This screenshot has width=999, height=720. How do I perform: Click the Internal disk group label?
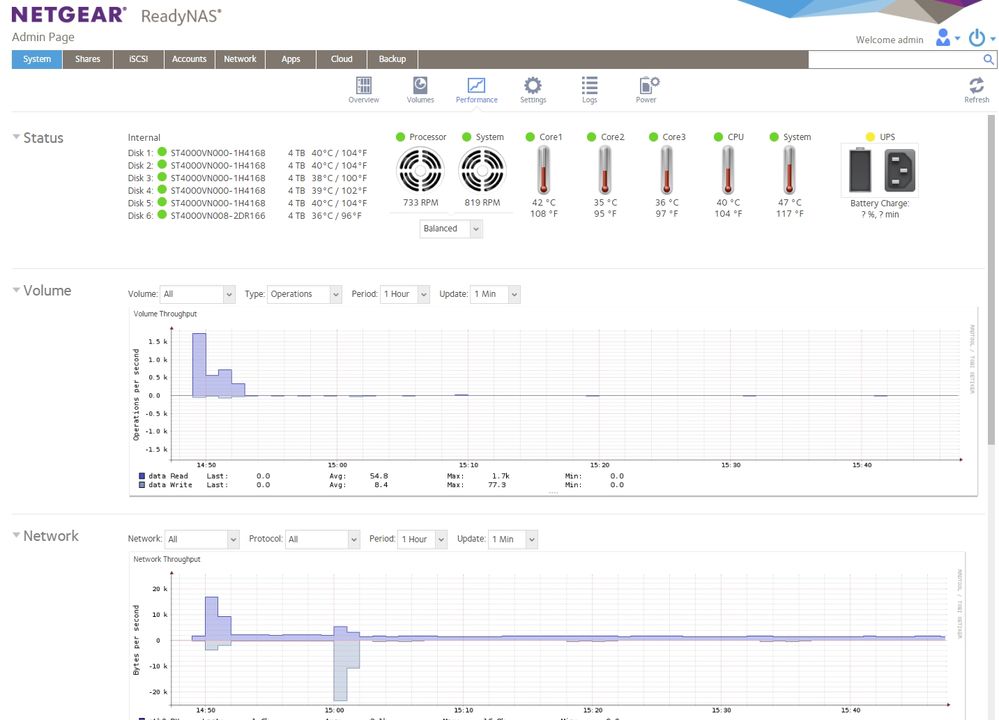coord(144,138)
